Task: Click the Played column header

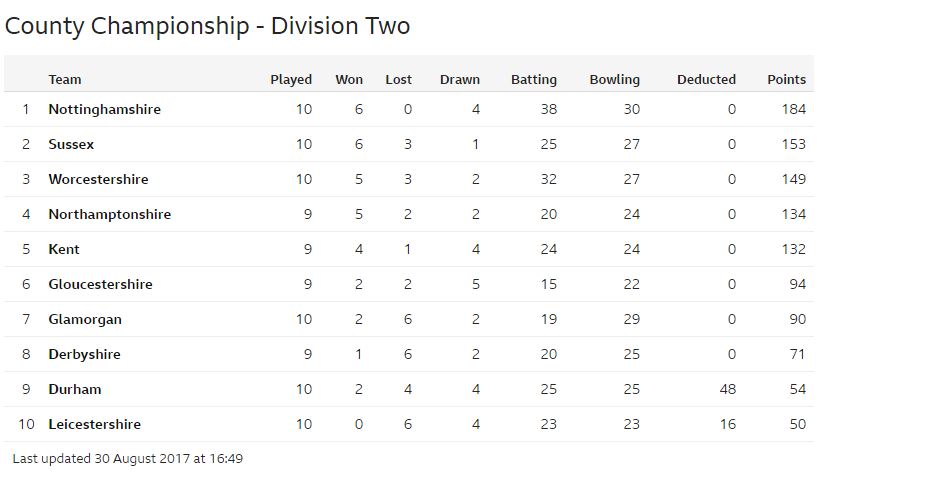Action: click(291, 80)
